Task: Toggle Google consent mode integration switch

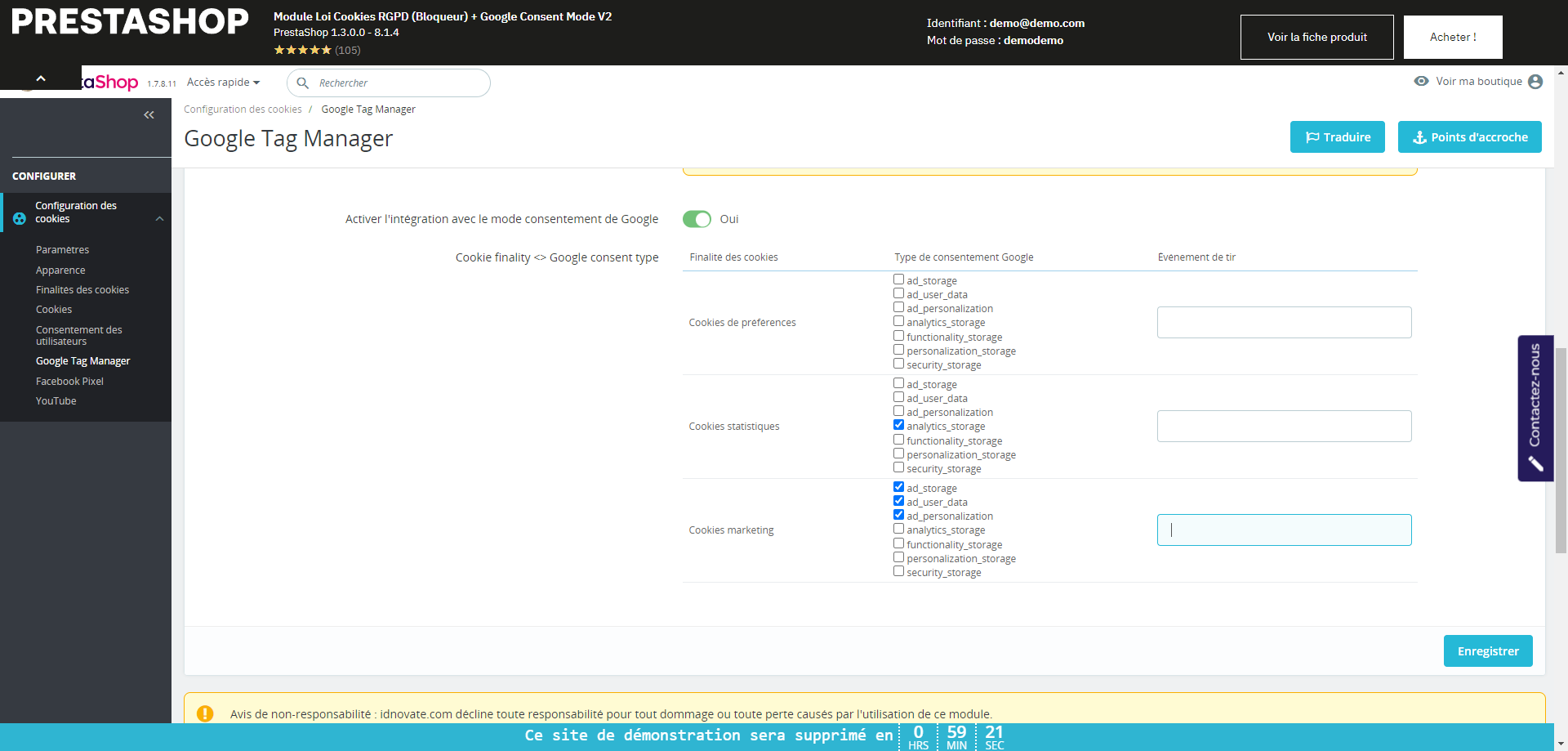Action: tap(697, 219)
